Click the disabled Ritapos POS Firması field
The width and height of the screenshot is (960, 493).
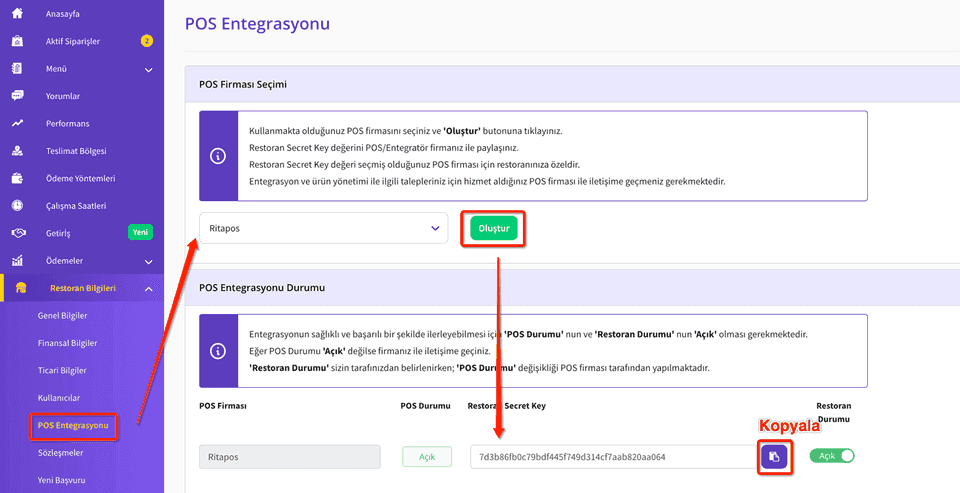(x=290, y=457)
